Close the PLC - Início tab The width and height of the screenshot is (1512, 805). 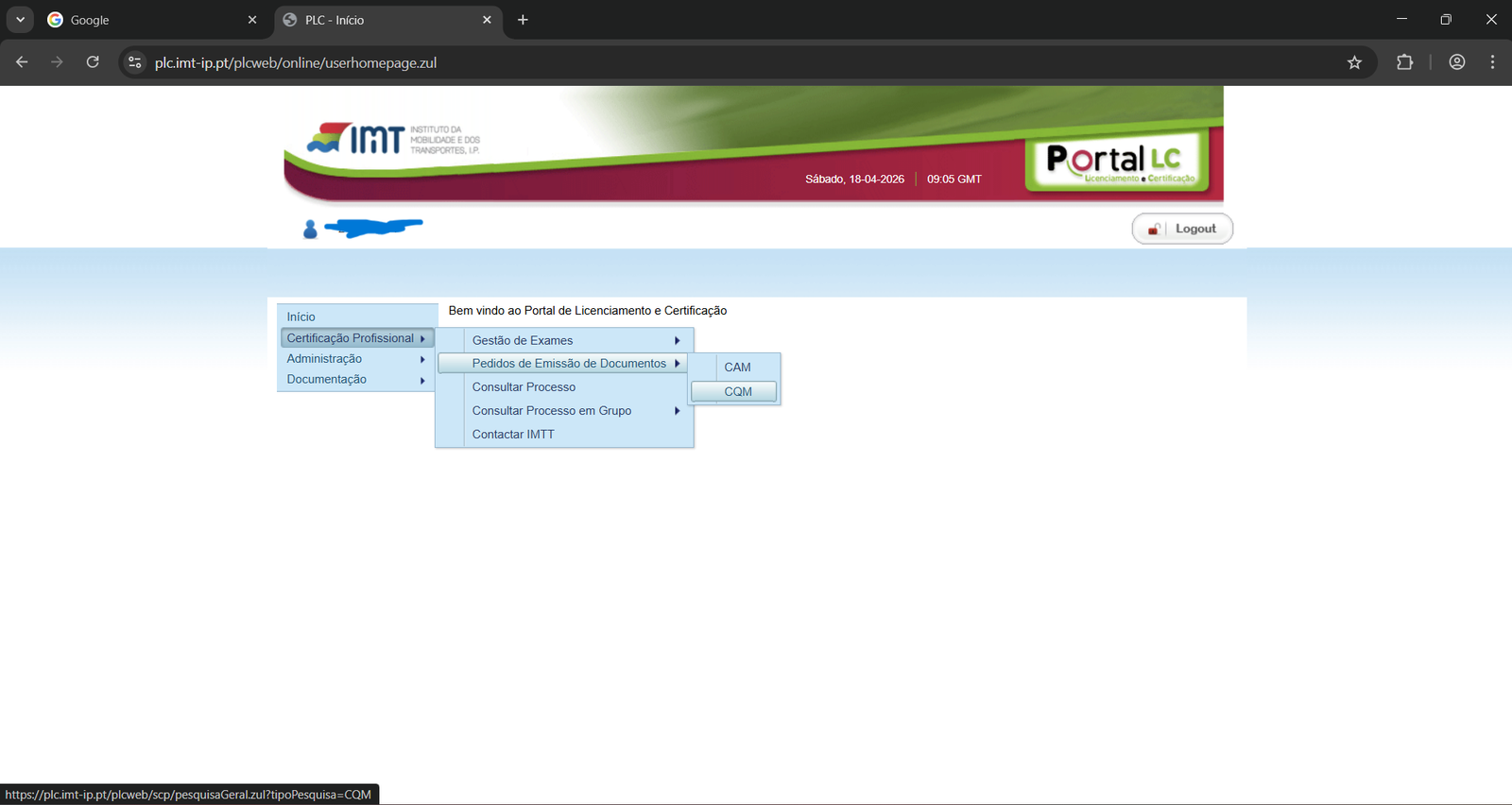tap(487, 20)
